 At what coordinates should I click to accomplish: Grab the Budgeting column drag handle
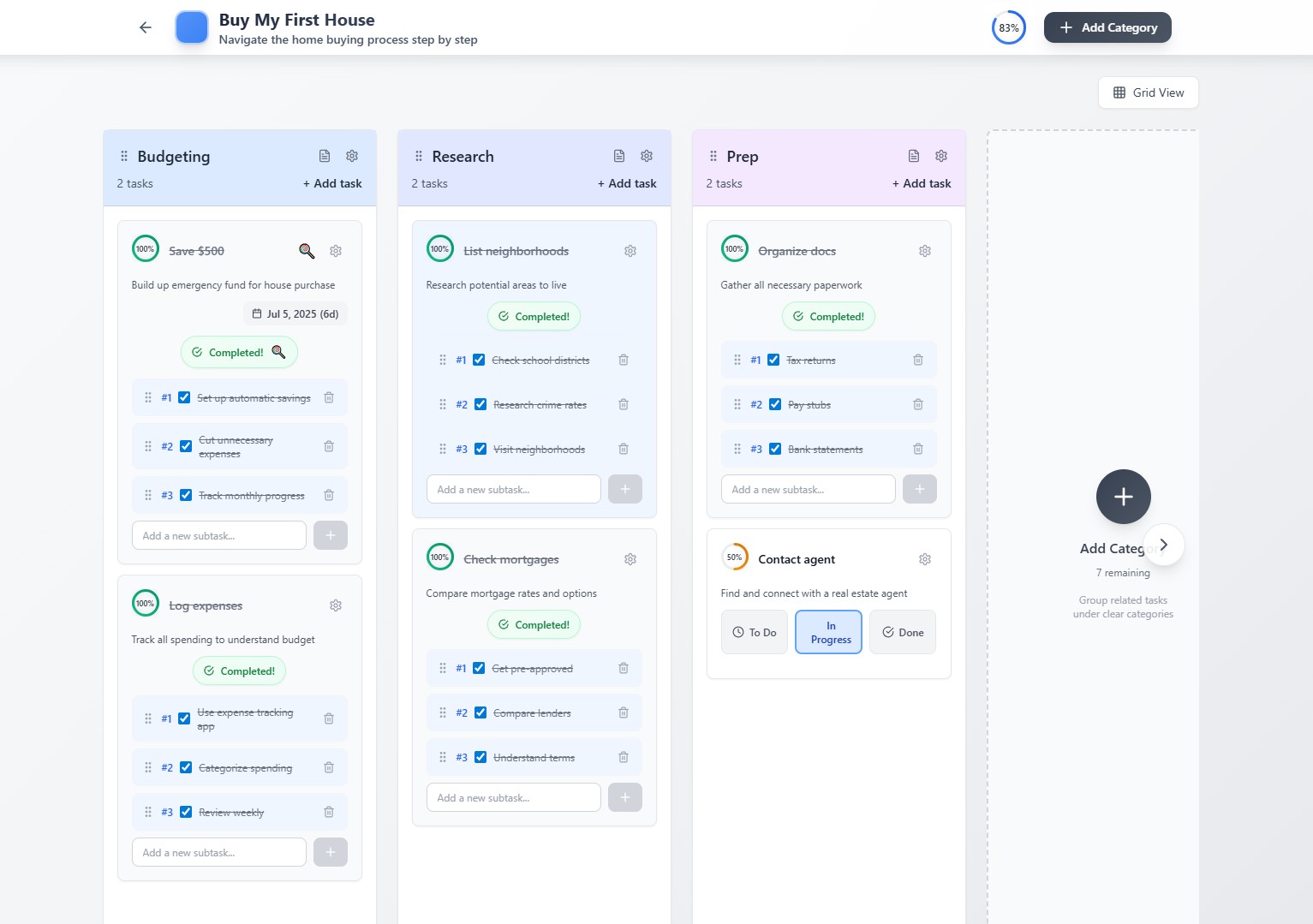pyautogui.click(x=124, y=156)
